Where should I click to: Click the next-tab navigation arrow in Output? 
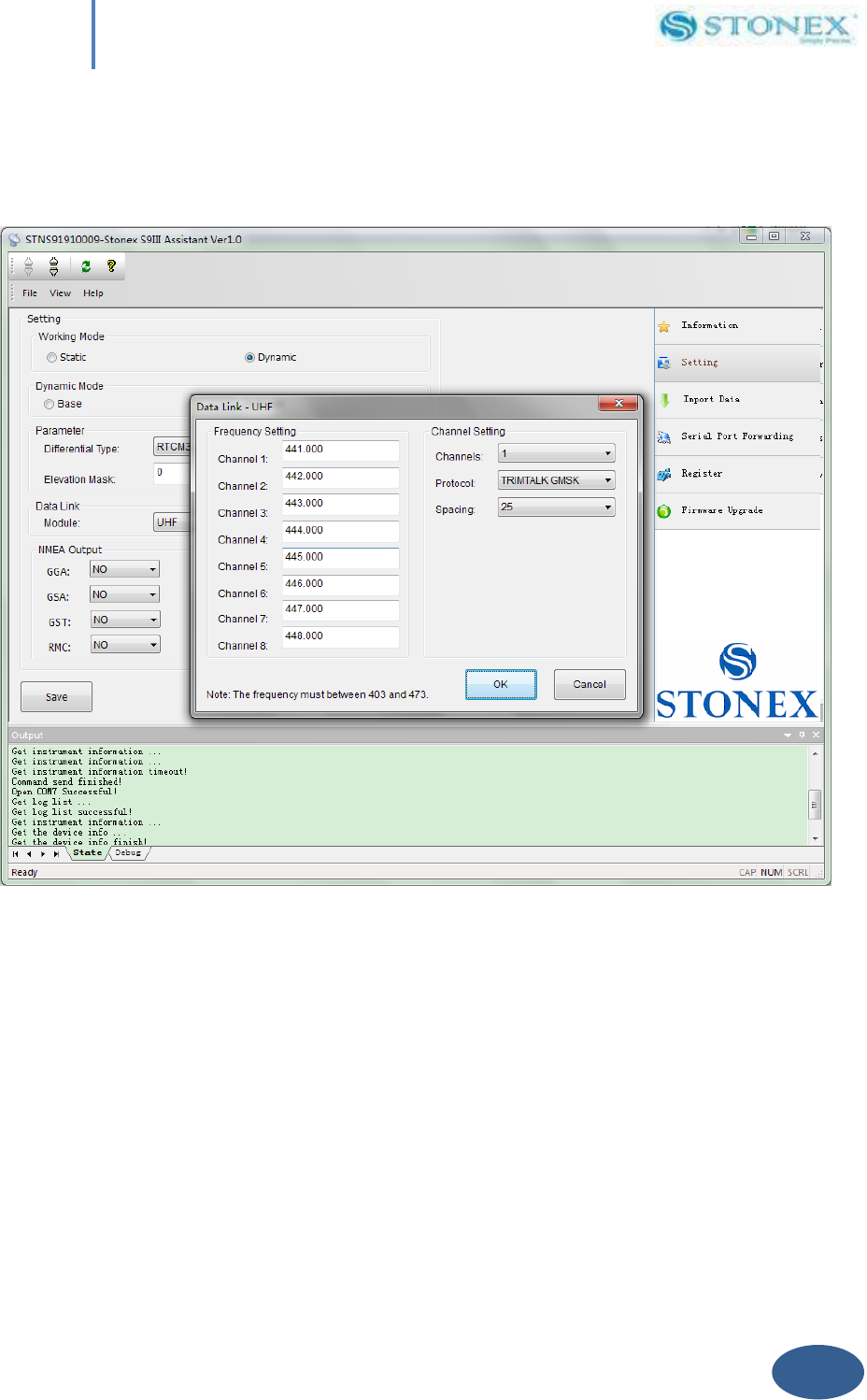(x=42, y=853)
